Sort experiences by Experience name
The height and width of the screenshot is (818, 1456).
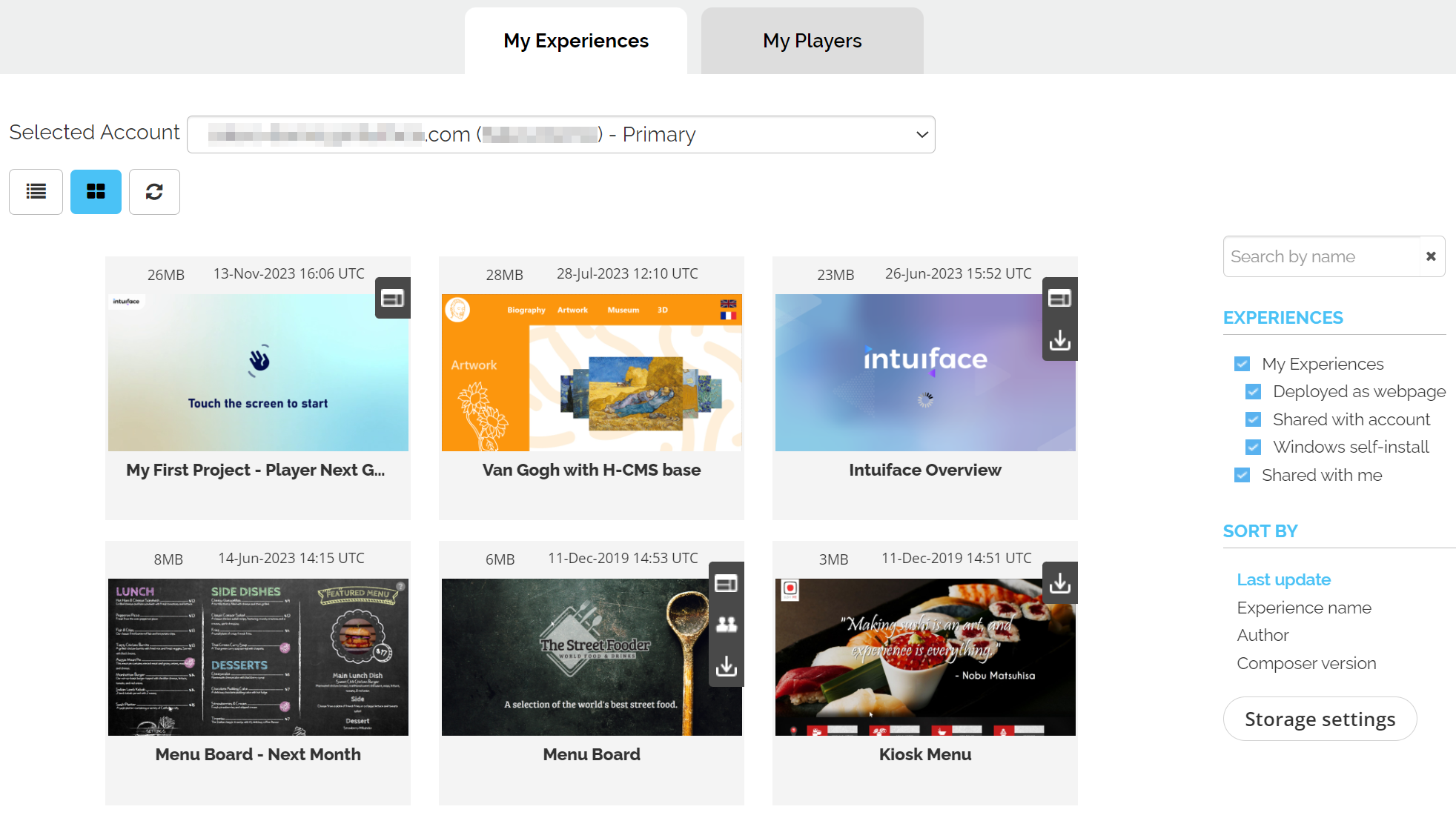click(1303, 608)
